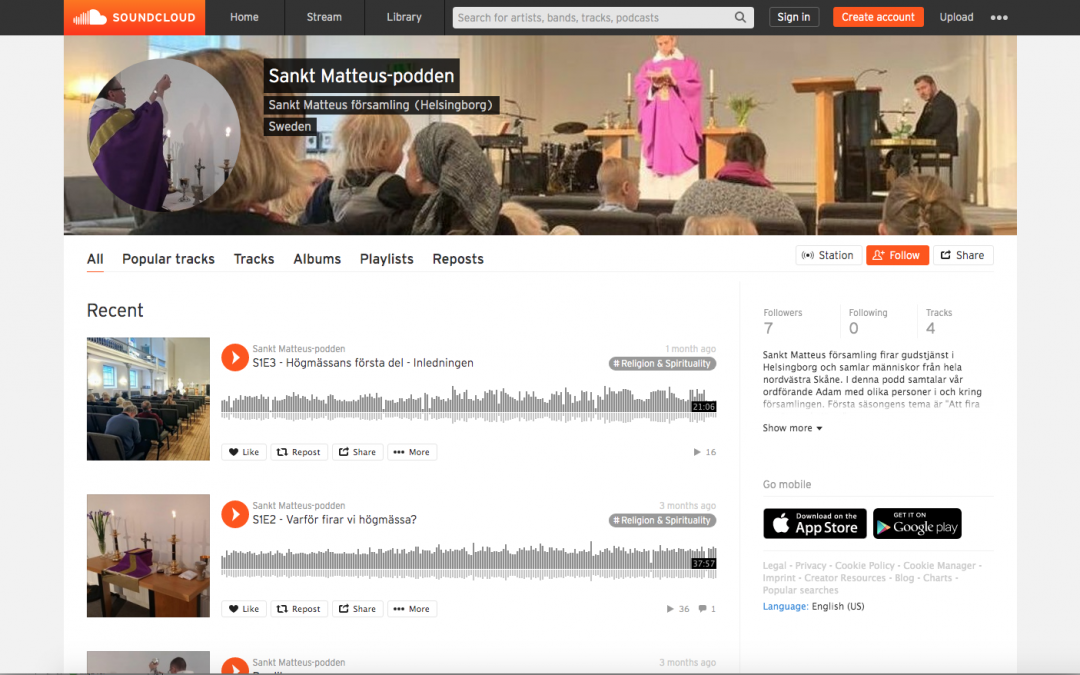Open the Legal footer link

click(774, 565)
